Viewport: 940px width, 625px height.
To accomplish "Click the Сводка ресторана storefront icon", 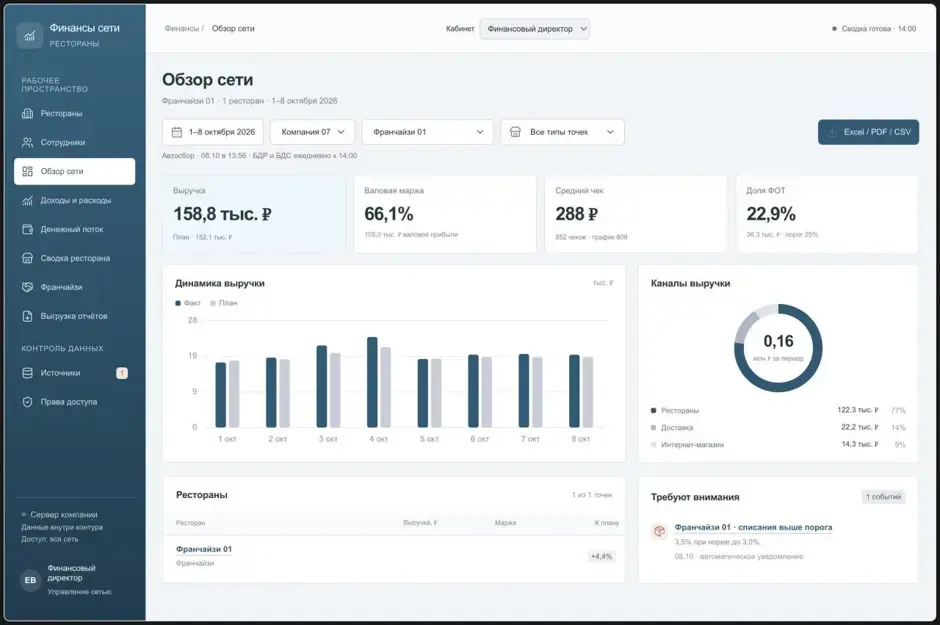I will pos(28,258).
